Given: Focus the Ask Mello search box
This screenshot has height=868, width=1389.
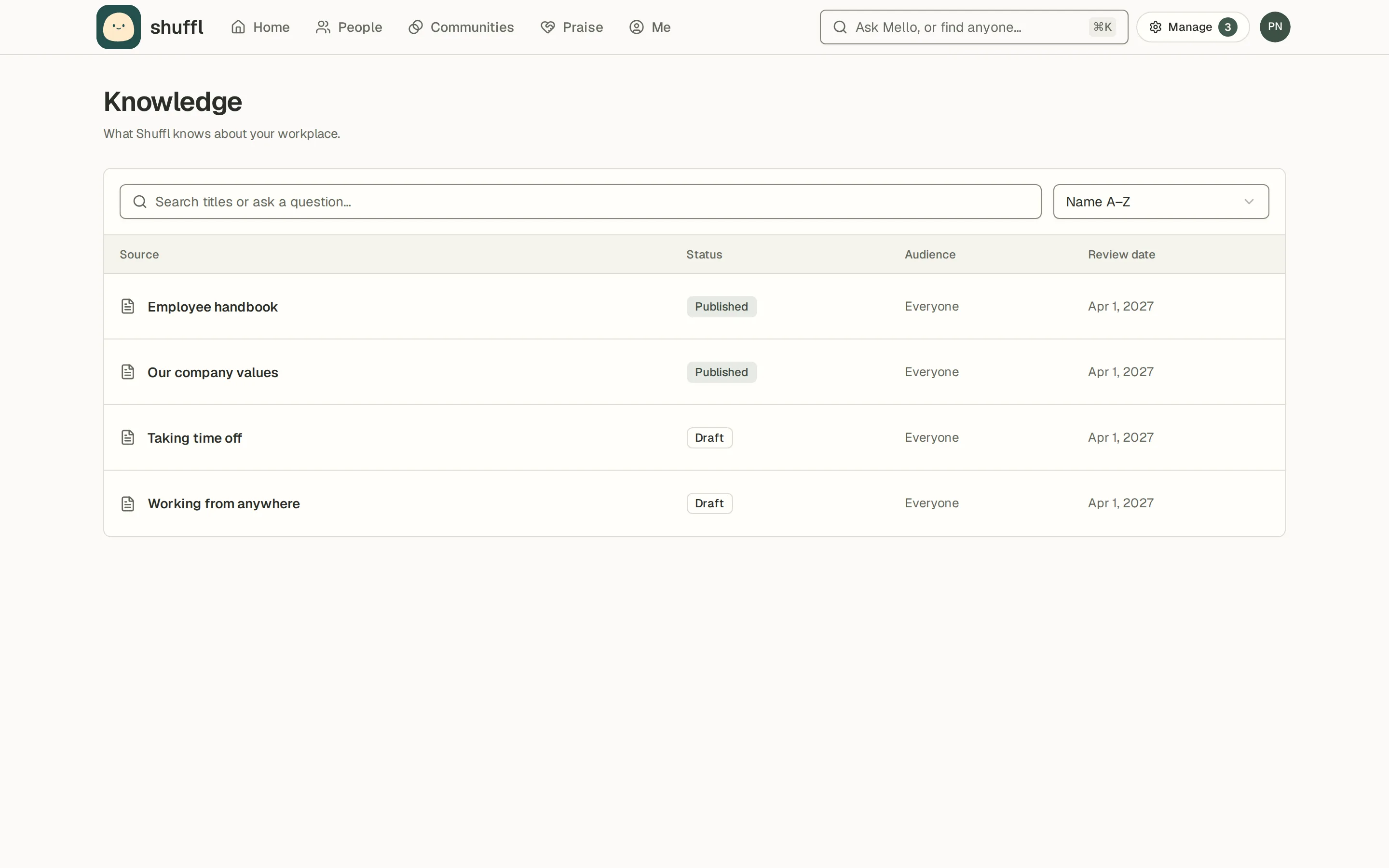Looking at the screenshot, I should pos(973,27).
